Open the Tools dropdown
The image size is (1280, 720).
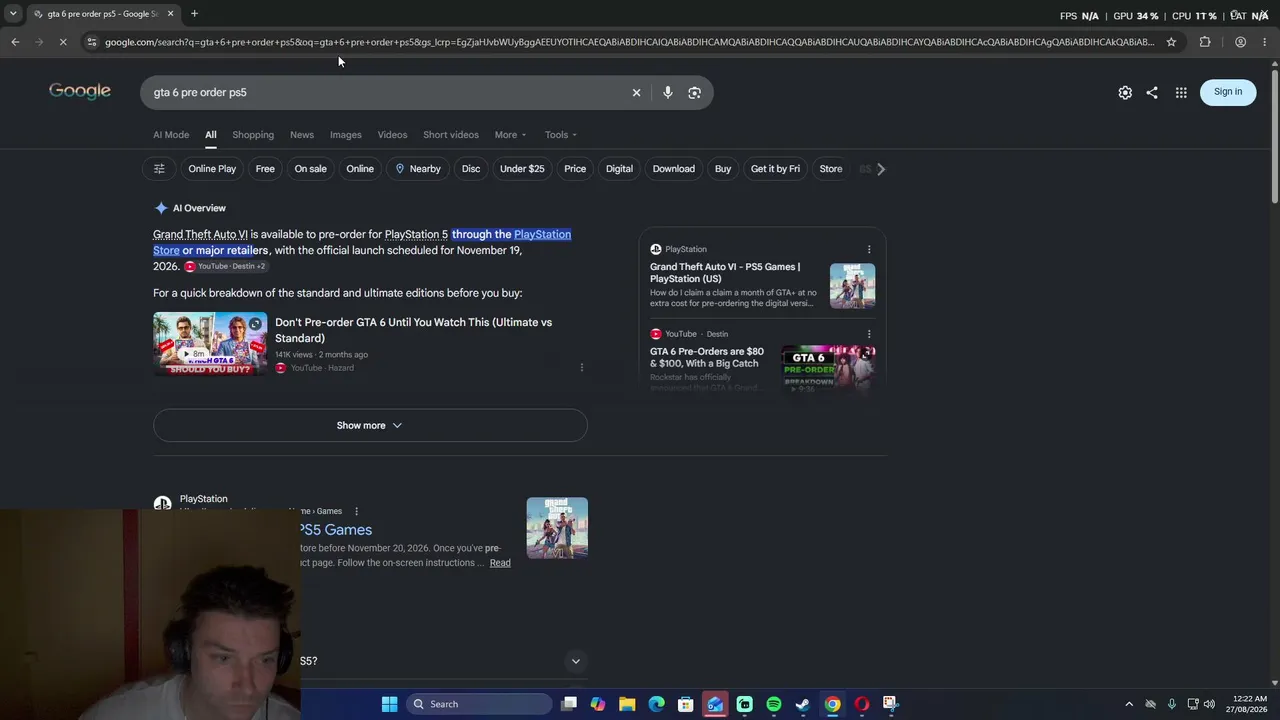(x=561, y=135)
